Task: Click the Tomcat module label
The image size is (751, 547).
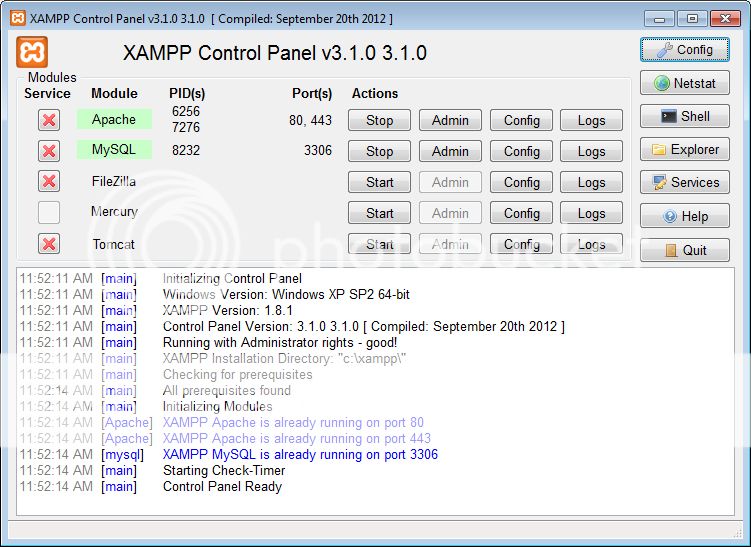Action: point(114,244)
